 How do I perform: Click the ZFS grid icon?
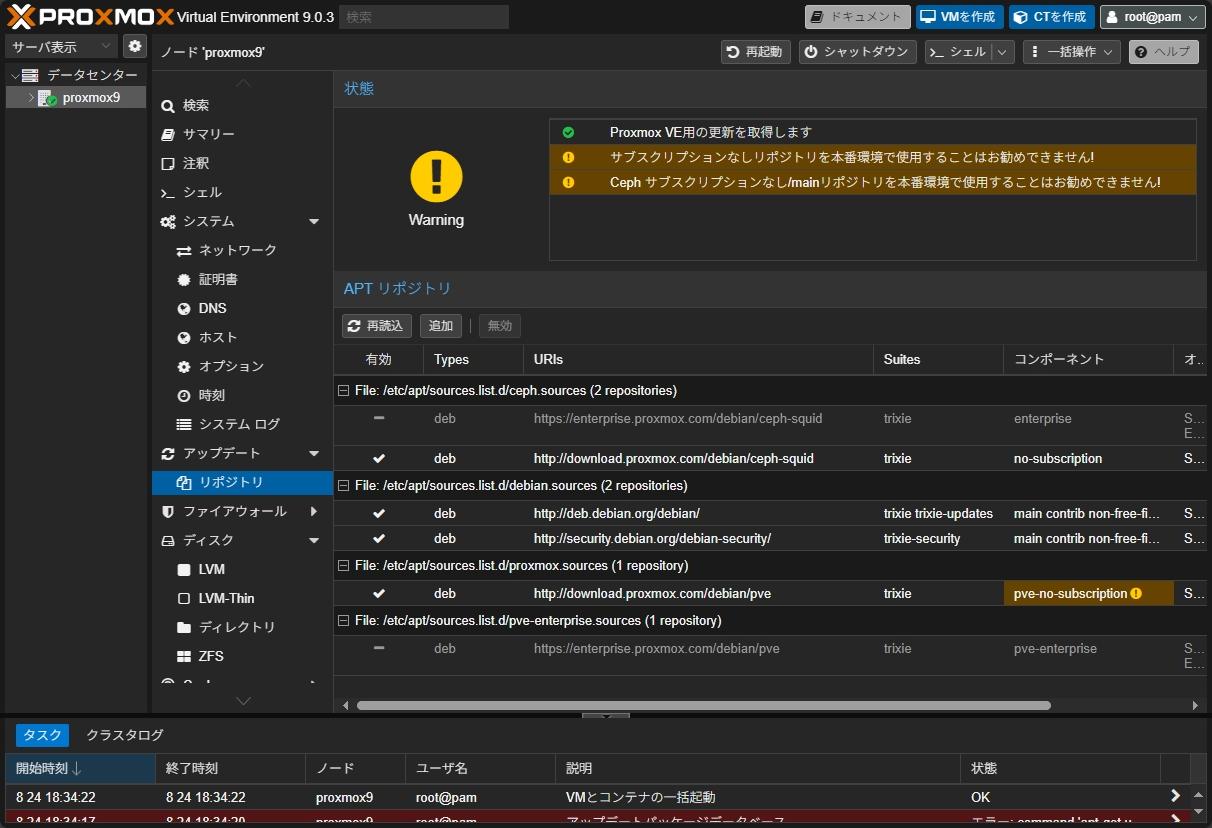(x=184, y=656)
